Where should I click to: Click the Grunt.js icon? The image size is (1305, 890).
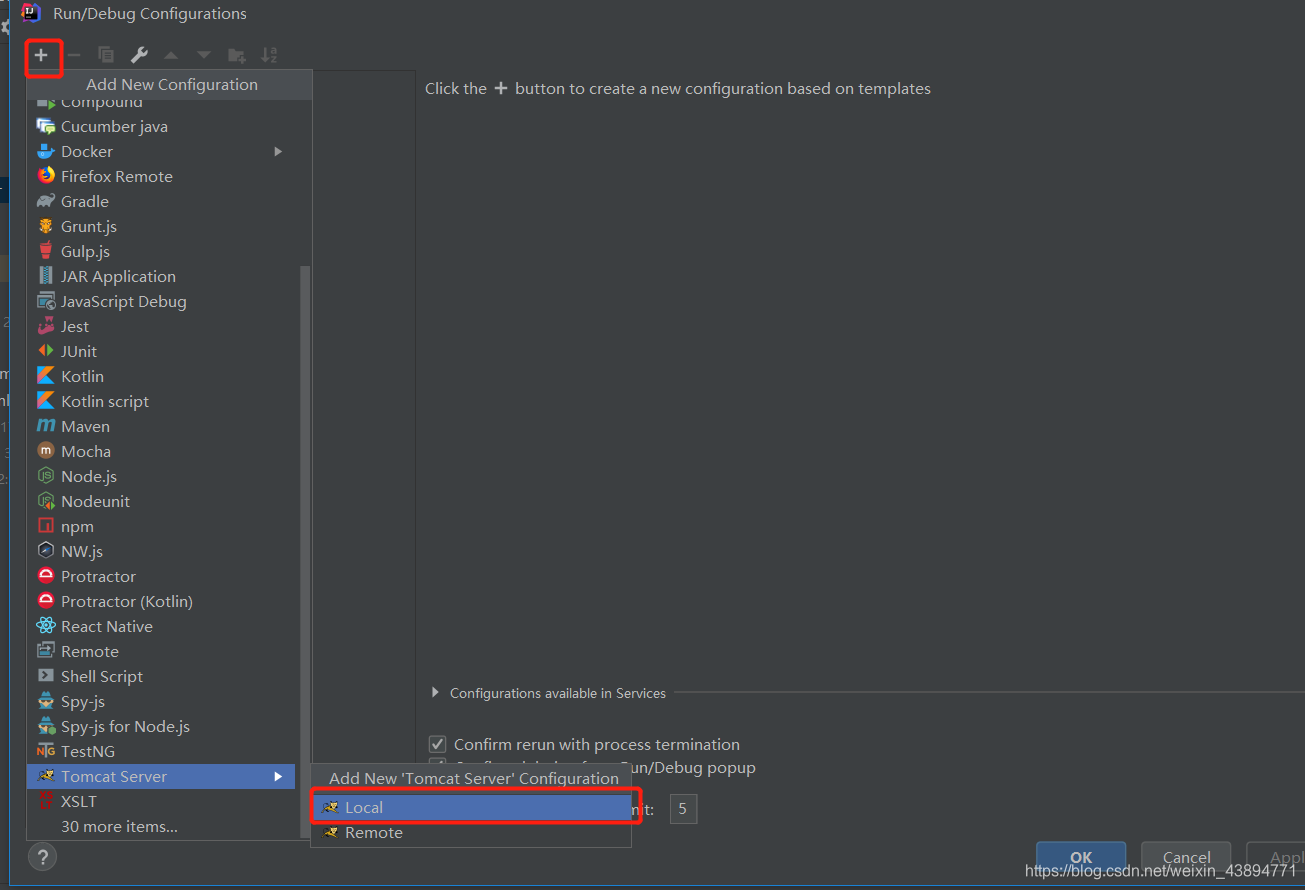coord(45,226)
